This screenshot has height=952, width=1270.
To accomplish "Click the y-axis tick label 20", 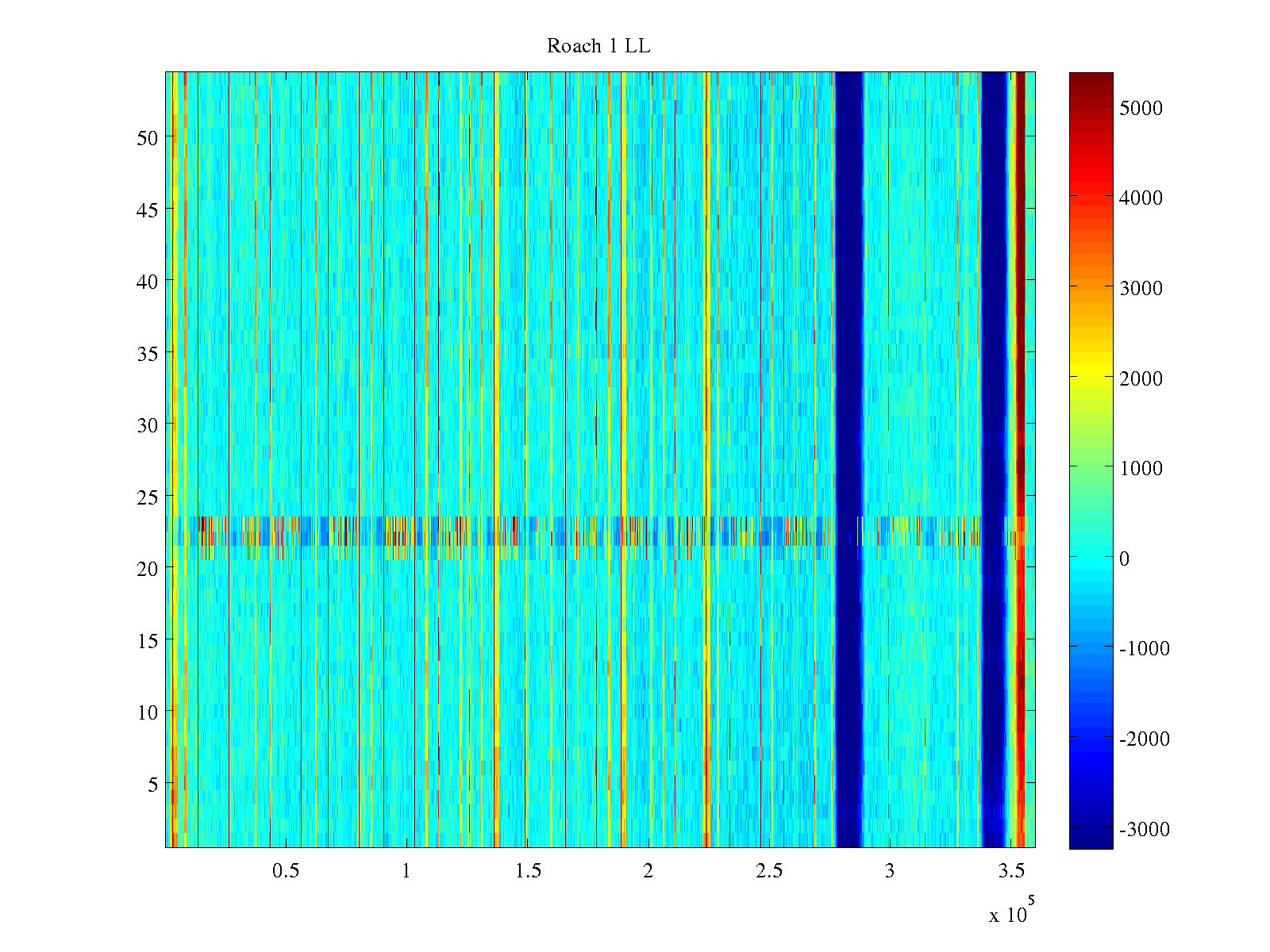I will (148, 569).
